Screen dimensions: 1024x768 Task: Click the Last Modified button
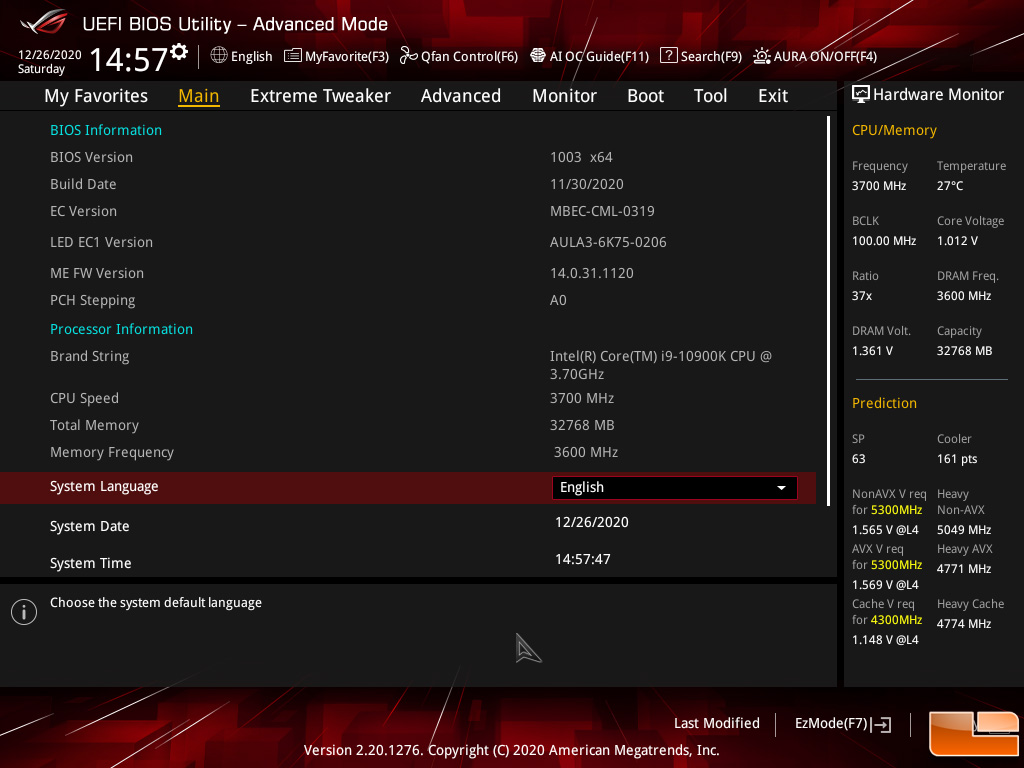[x=717, y=723]
